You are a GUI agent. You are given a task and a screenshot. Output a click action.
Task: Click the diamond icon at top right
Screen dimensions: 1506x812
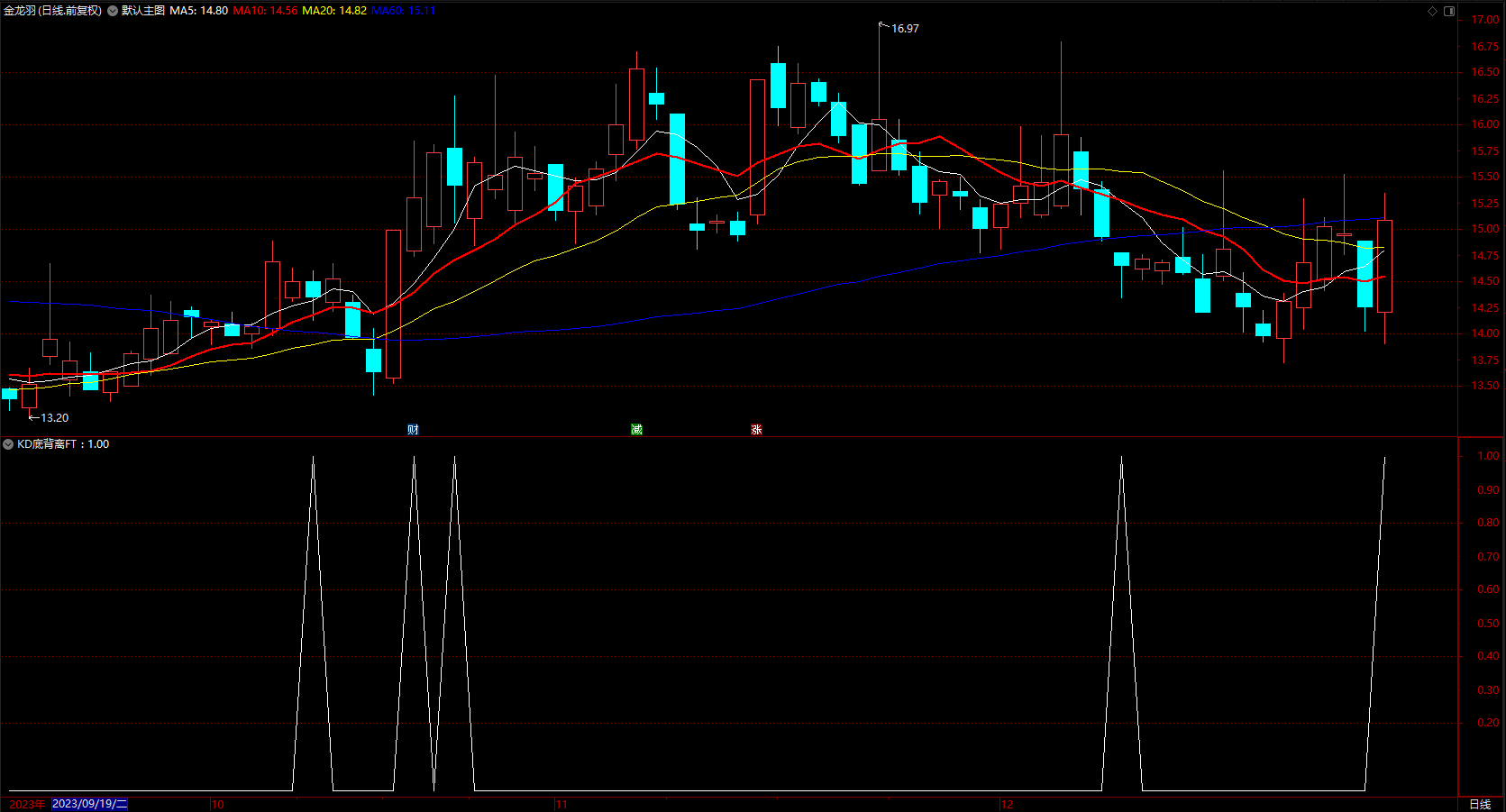coord(1433,11)
